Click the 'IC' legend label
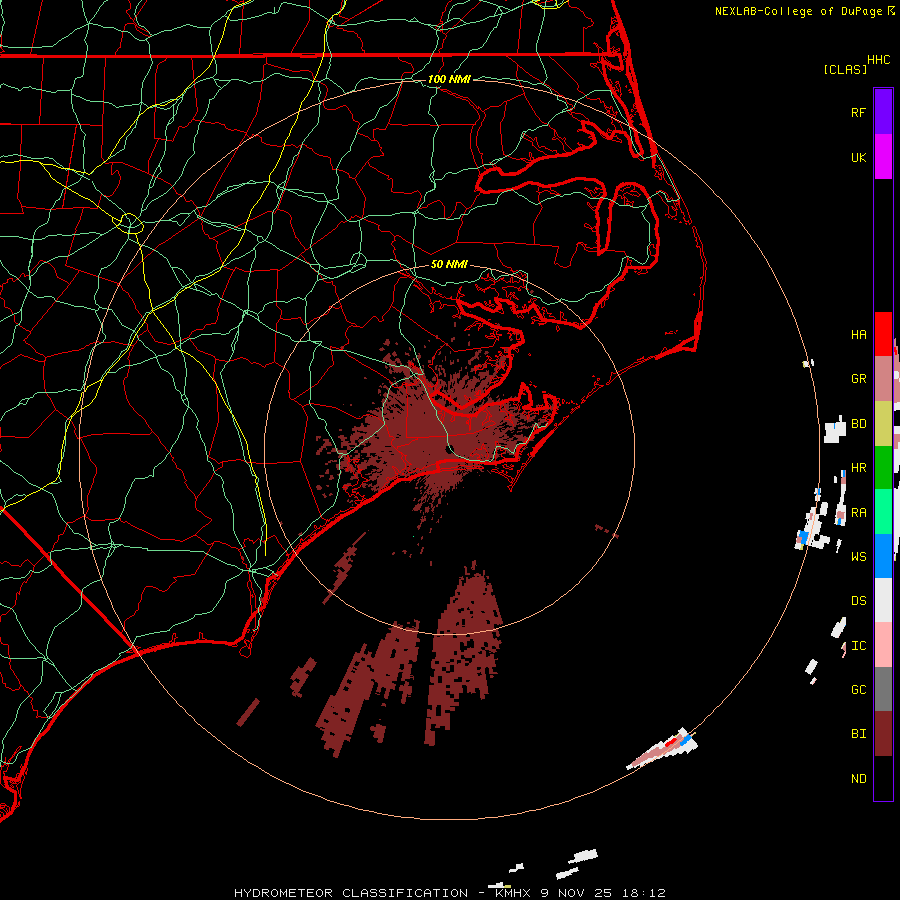This screenshot has height=900, width=900. [858, 645]
